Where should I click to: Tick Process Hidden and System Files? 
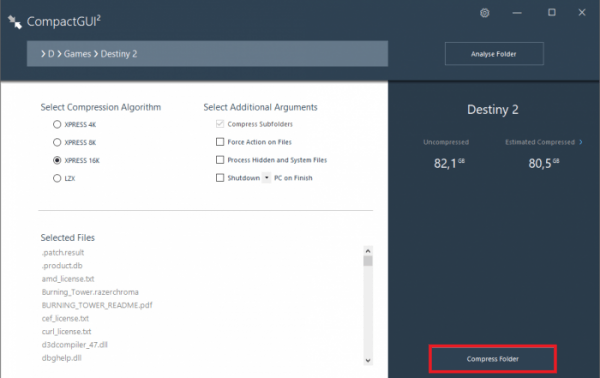click(x=220, y=160)
